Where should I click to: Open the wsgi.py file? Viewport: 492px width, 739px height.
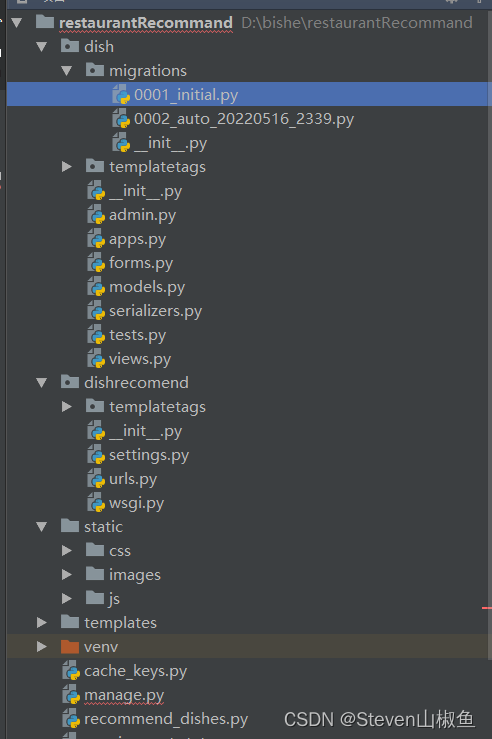click(136, 503)
